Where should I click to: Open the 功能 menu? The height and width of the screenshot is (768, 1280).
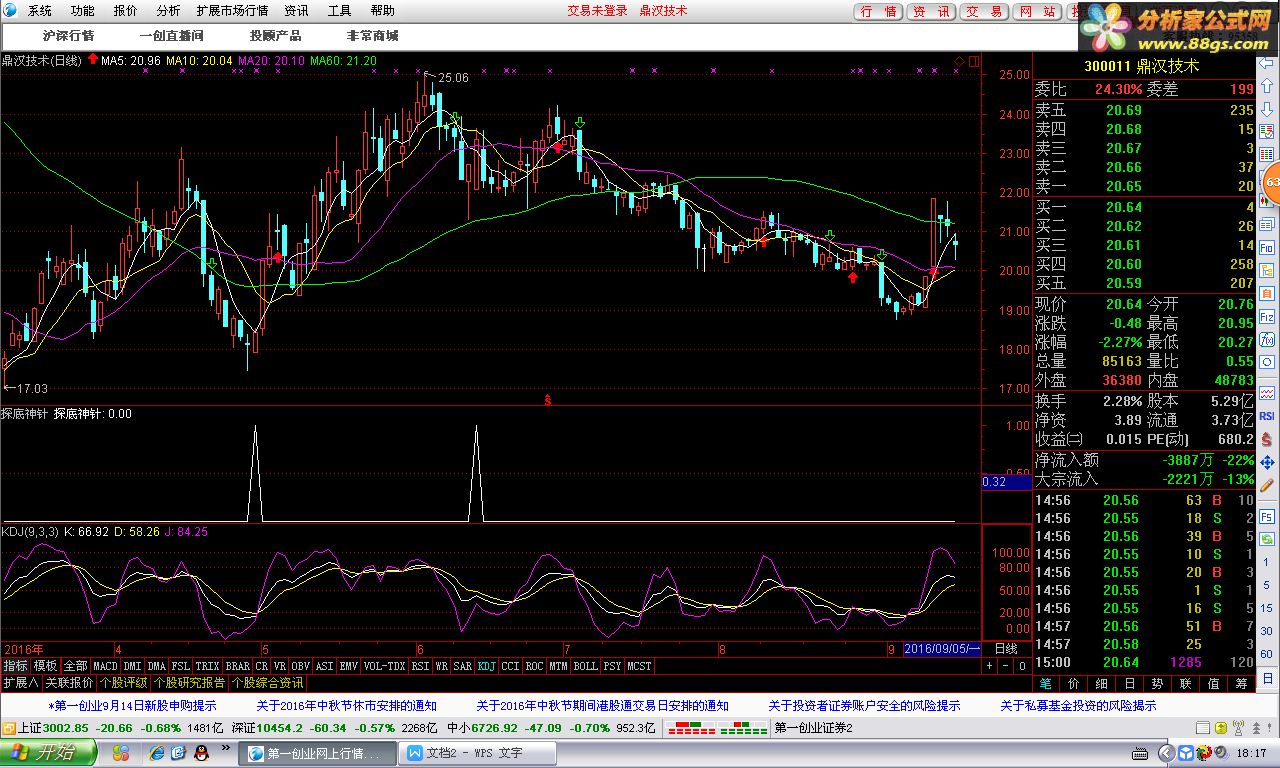tap(83, 11)
